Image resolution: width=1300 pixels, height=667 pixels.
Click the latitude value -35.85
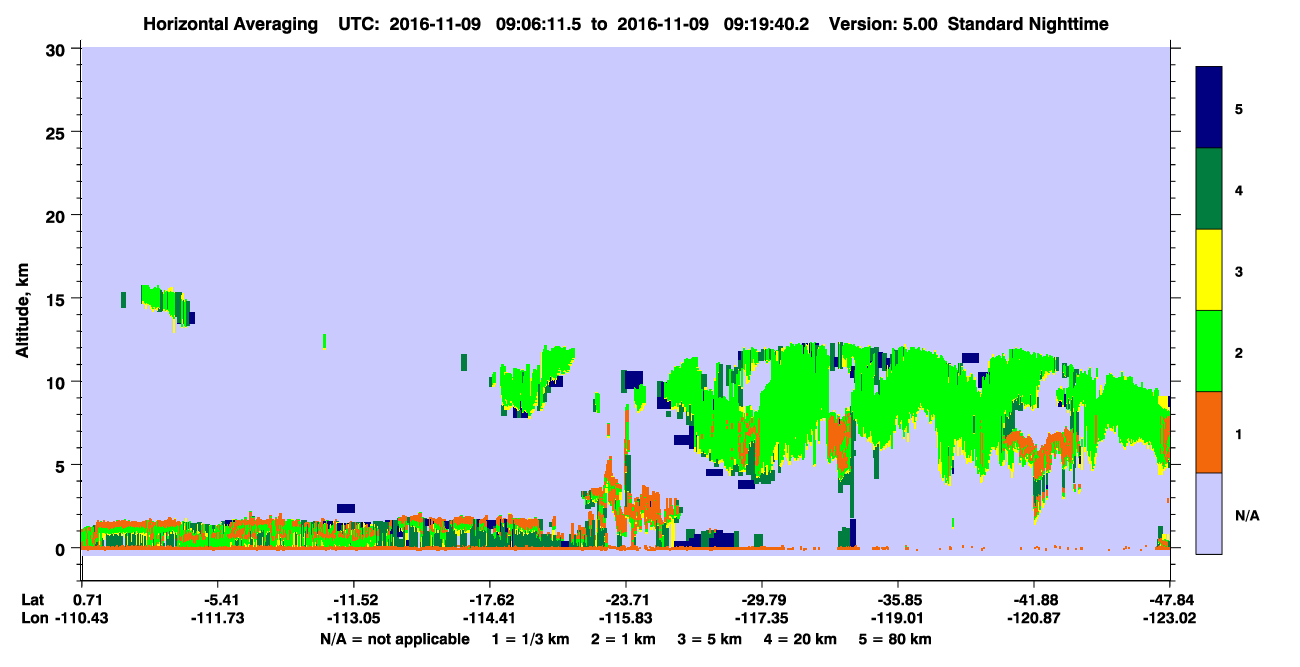tap(898, 600)
